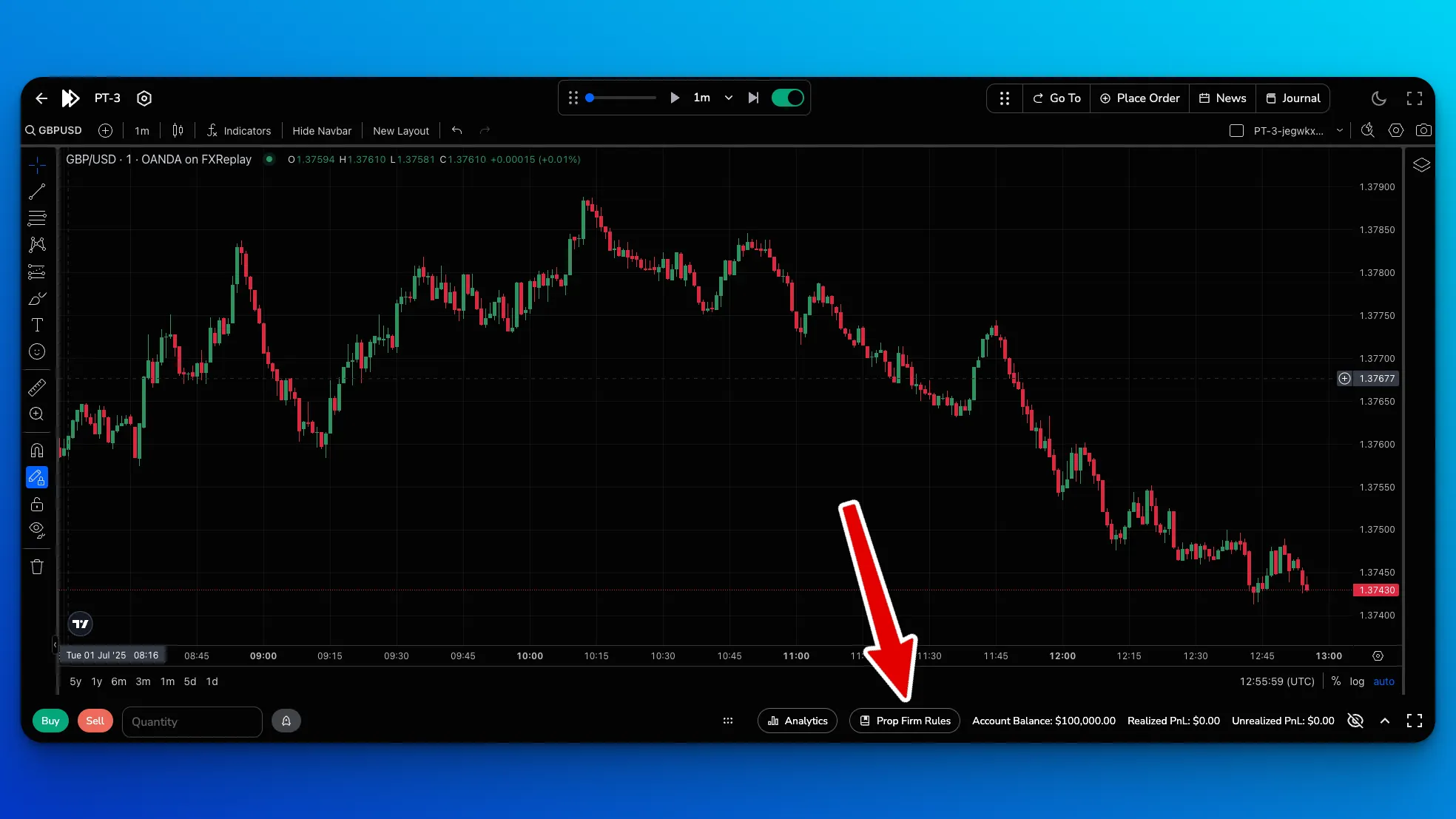This screenshot has width=1456, height=819.
Task: Click the trash remove drawings icon
Action: 37,567
